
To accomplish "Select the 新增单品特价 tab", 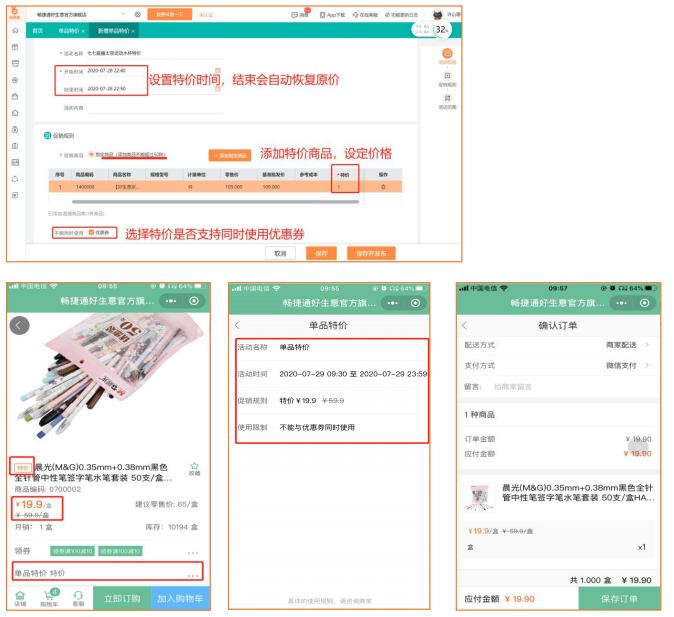I will [x=113, y=31].
